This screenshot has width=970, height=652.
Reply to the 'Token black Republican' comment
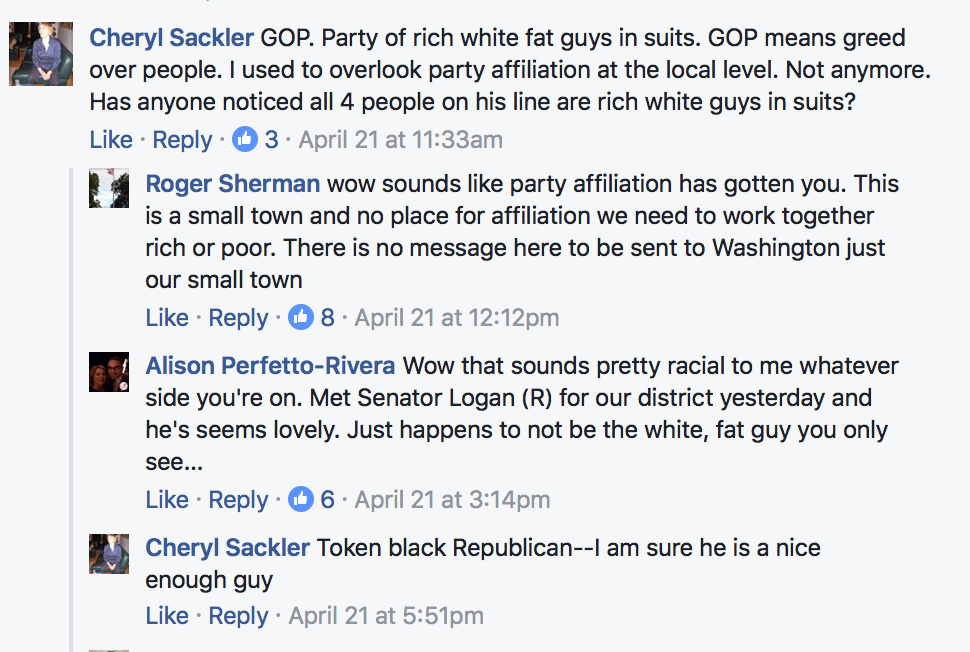[238, 617]
